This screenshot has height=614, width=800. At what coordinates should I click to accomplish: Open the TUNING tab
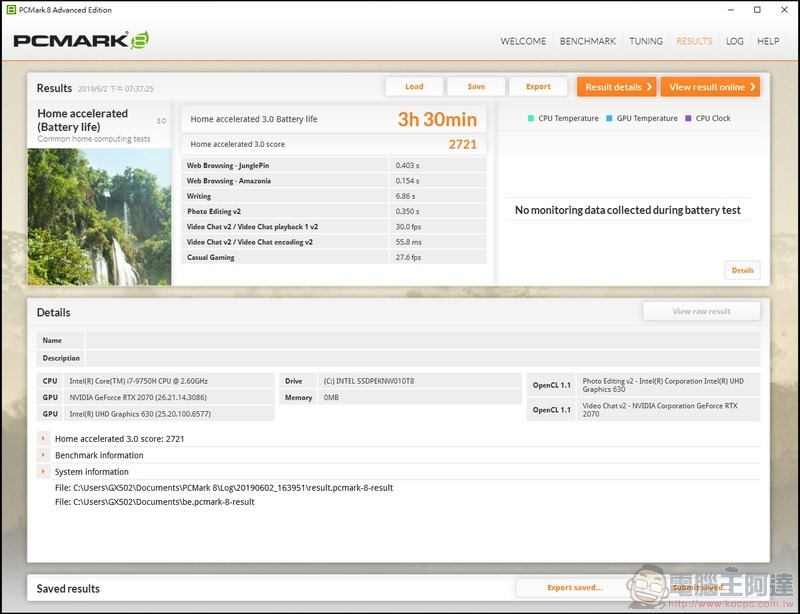click(646, 41)
